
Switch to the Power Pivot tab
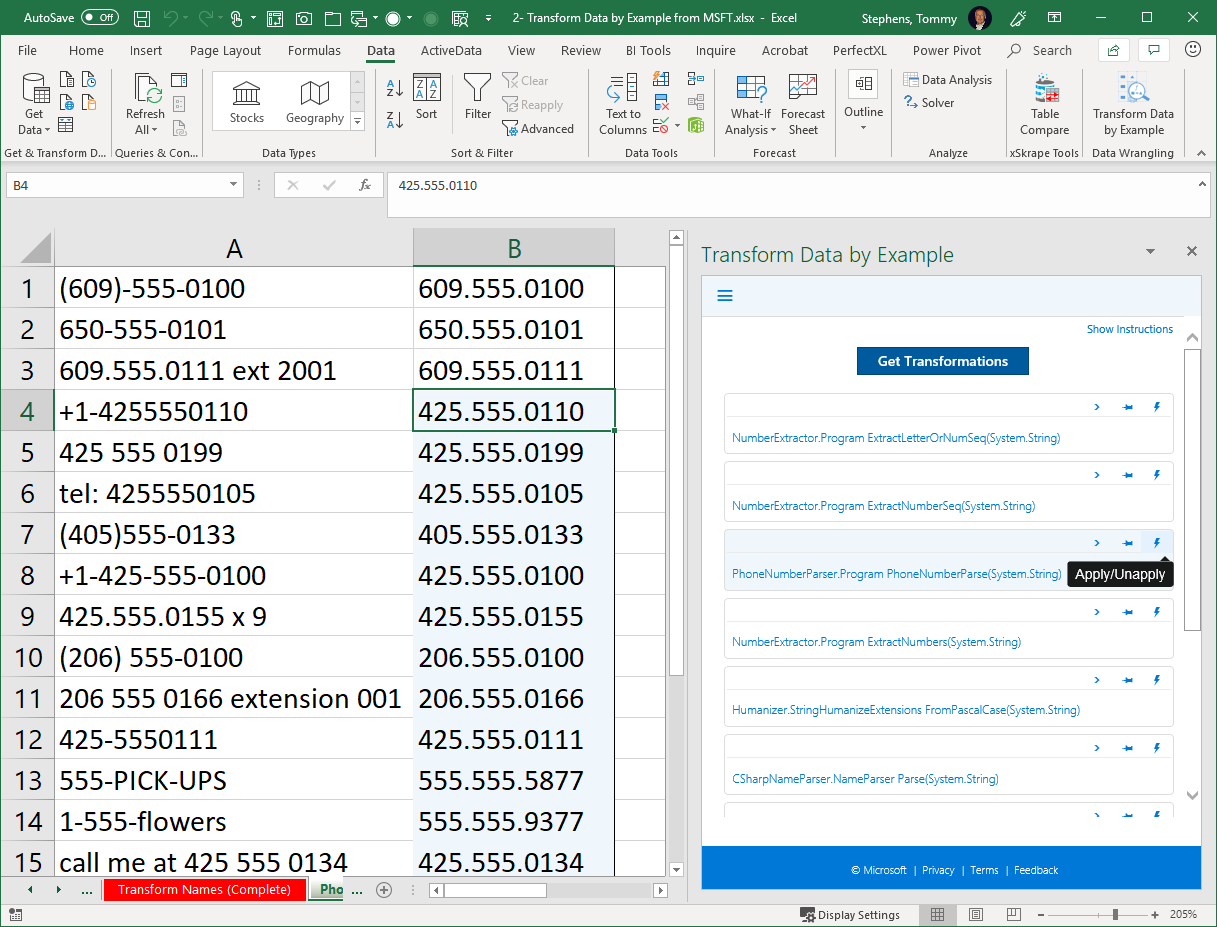click(947, 50)
